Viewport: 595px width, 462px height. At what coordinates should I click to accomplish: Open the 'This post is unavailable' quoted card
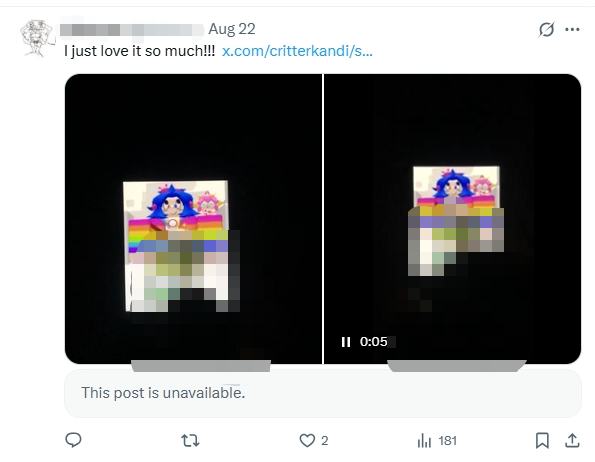tap(323, 393)
